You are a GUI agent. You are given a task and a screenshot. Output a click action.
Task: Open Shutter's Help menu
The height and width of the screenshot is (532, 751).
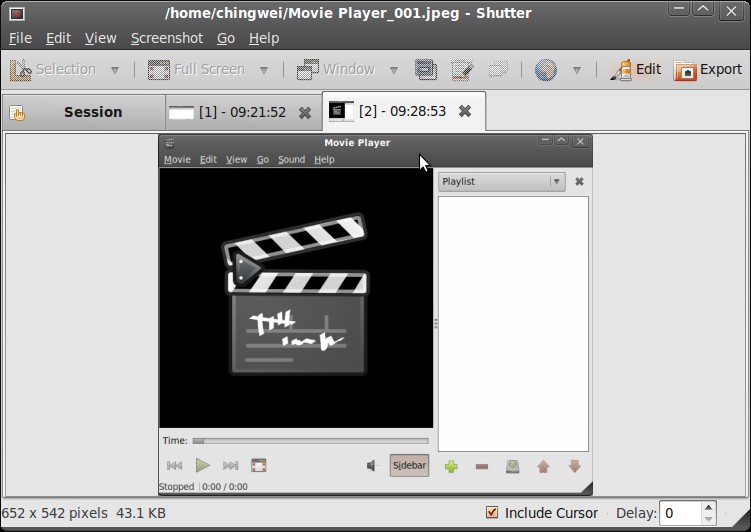coord(264,38)
